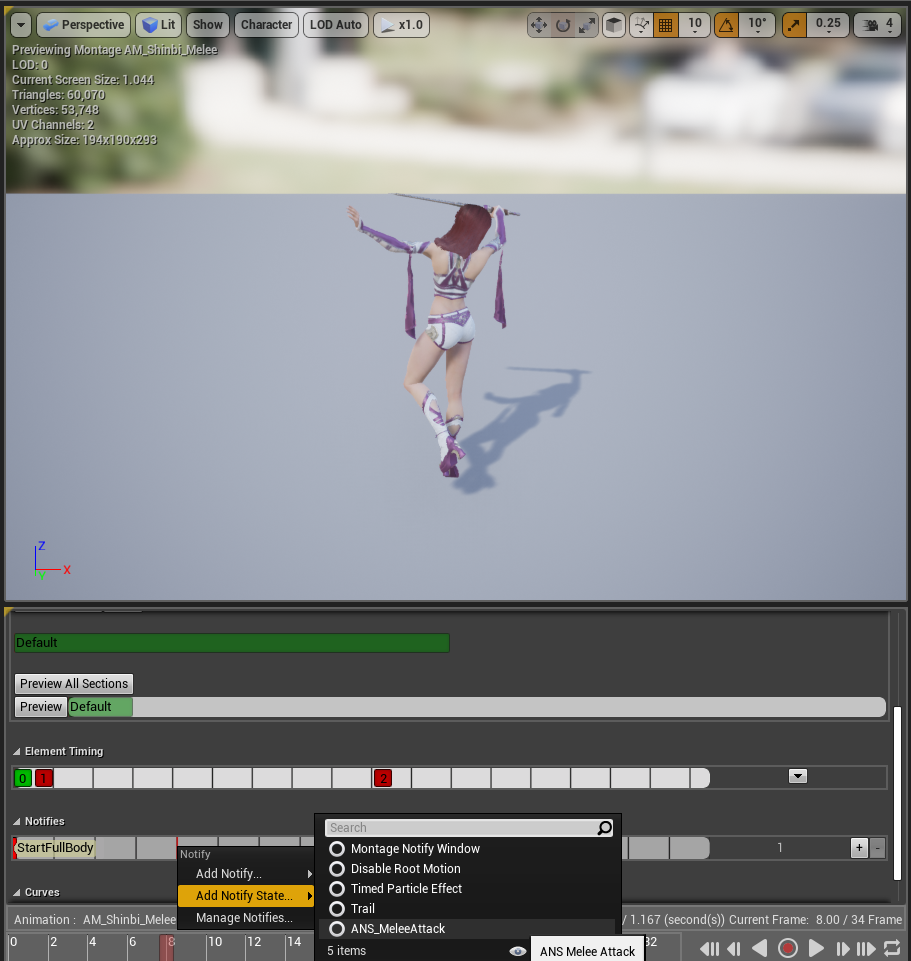Click 'Previewing Montage AM_Shinbi_Melee' text
The image size is (911, 961).
[x=115, y=50]
